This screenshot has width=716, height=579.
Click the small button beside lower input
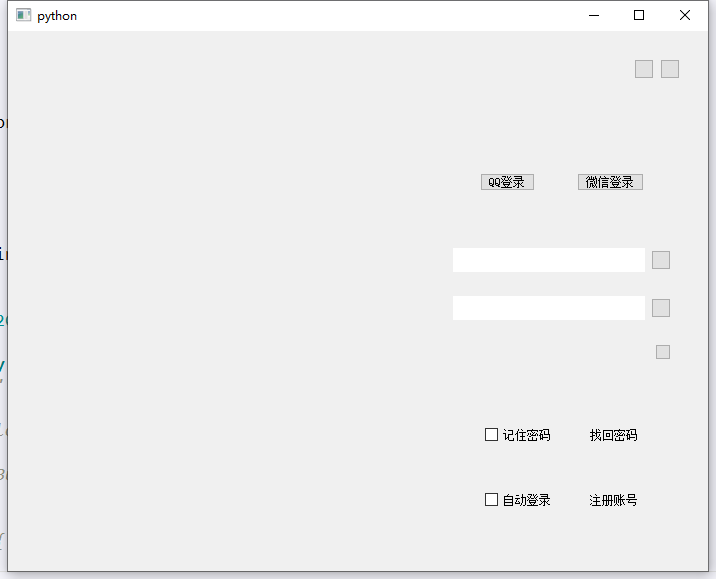pos(661,308)
